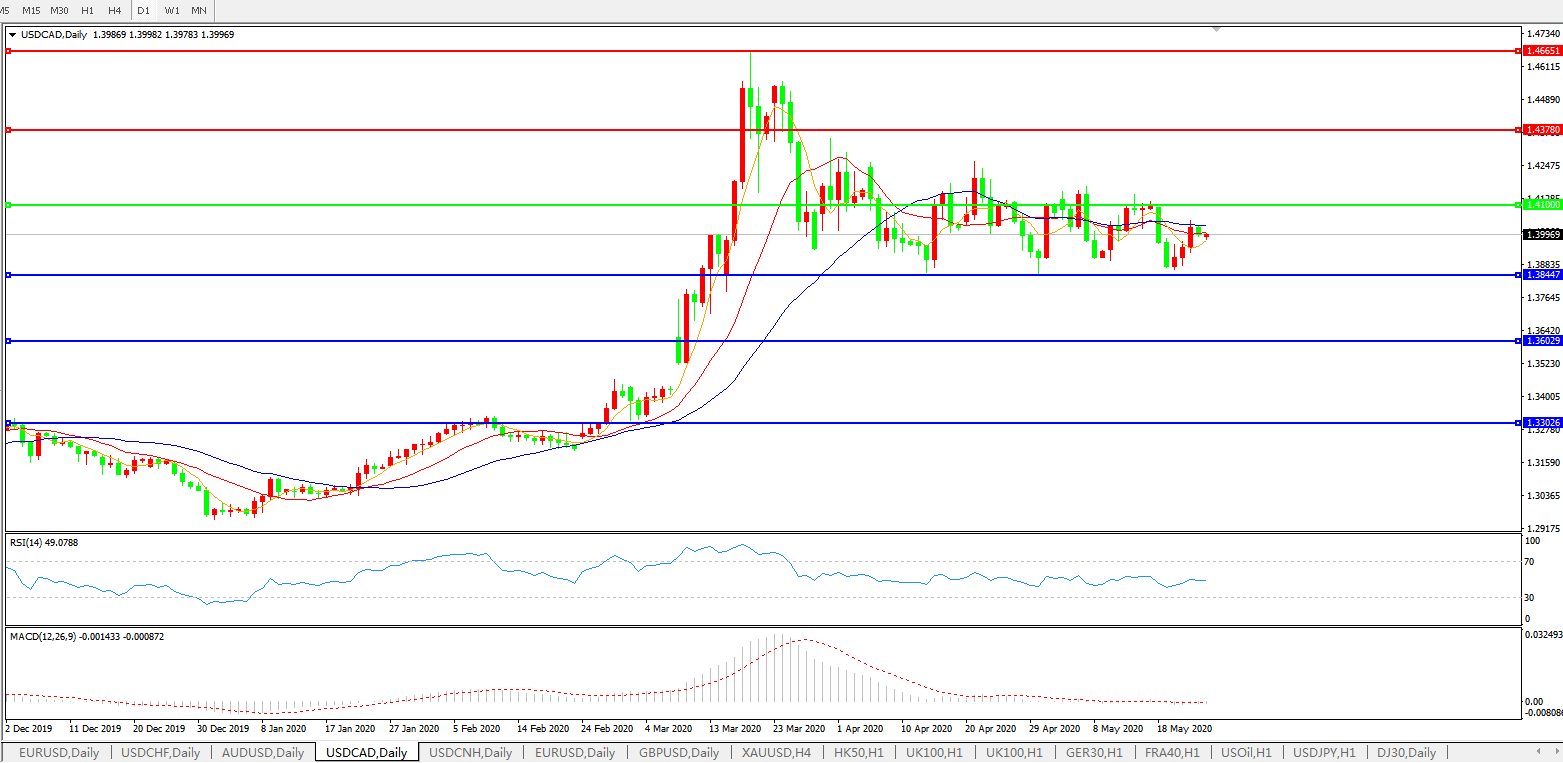The height and width of the screenshot is (763, 1563).
Task: Switch to the XAUUSD,H4 chart tab
Action: tap(776, 752)
